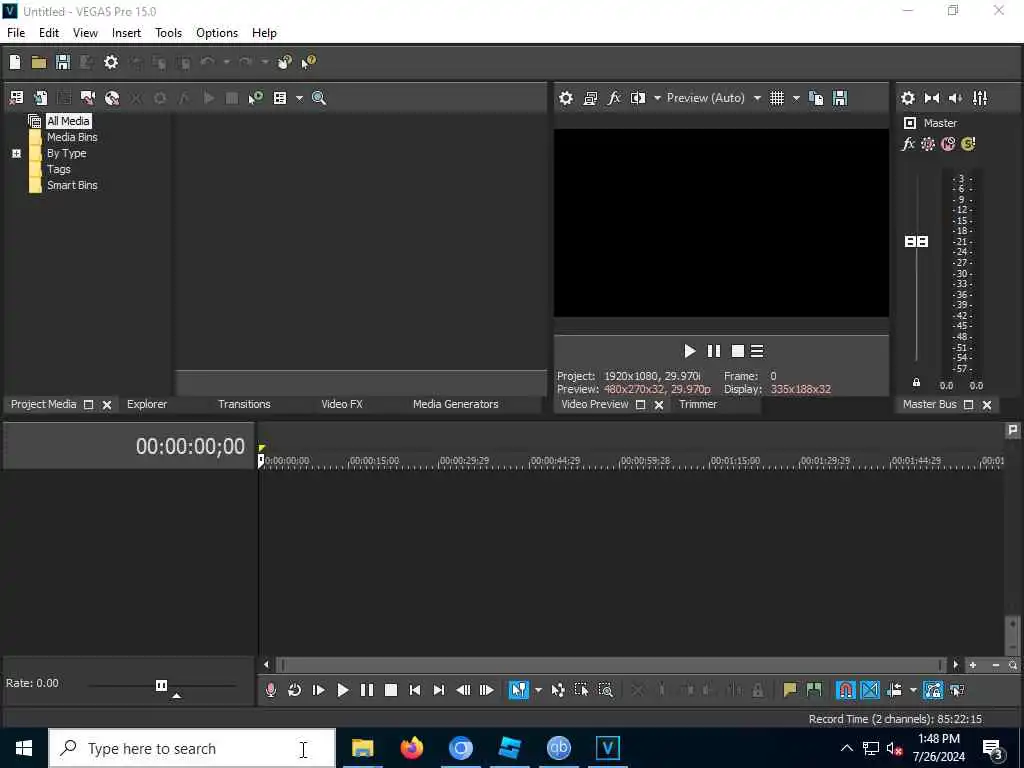Stop playback on timeline transport bar
The image size is (1024, 768).
[391, 690]
